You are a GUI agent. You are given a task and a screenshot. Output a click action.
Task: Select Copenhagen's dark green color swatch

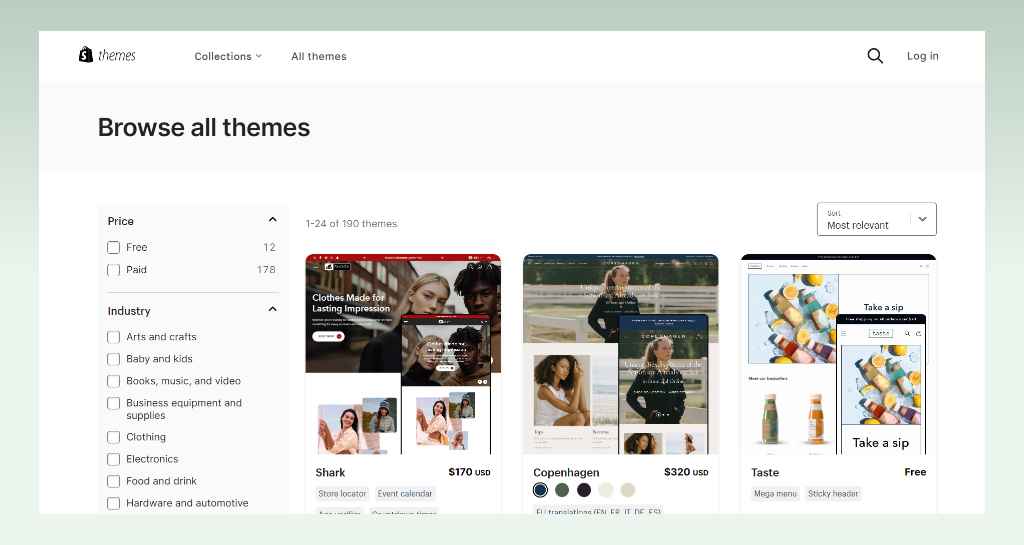click(x=562, y=490)
